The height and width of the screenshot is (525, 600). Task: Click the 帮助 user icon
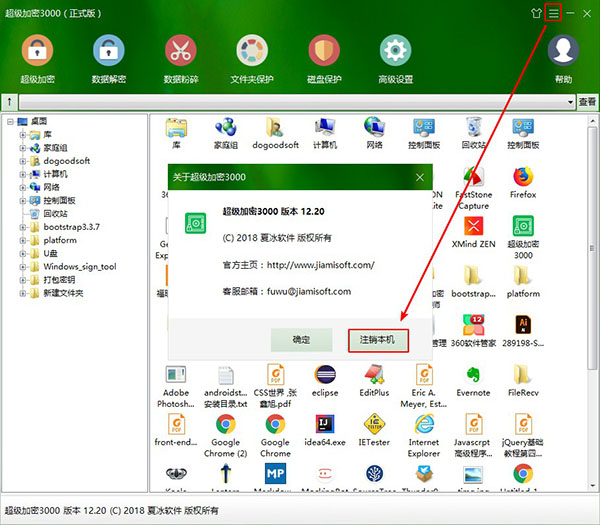(564, 51)
